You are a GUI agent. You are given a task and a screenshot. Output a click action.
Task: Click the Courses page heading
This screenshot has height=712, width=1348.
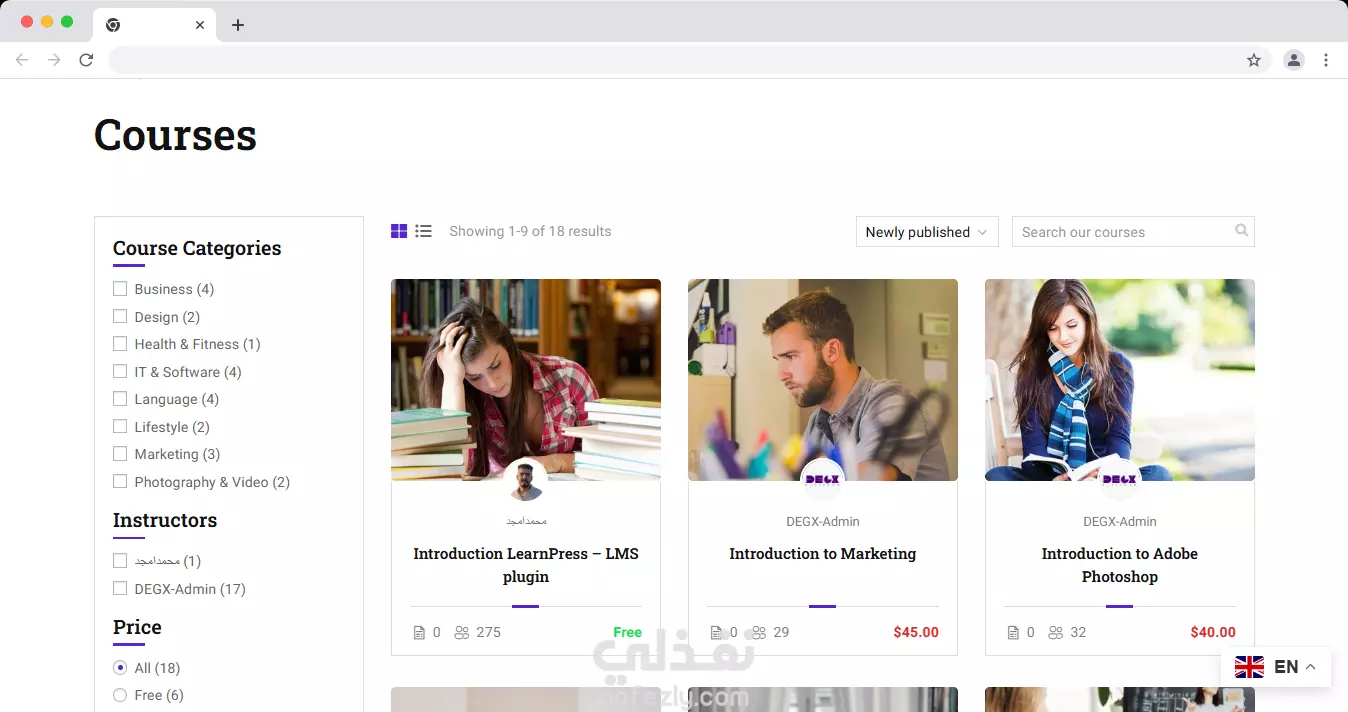(x=175, y=135)
